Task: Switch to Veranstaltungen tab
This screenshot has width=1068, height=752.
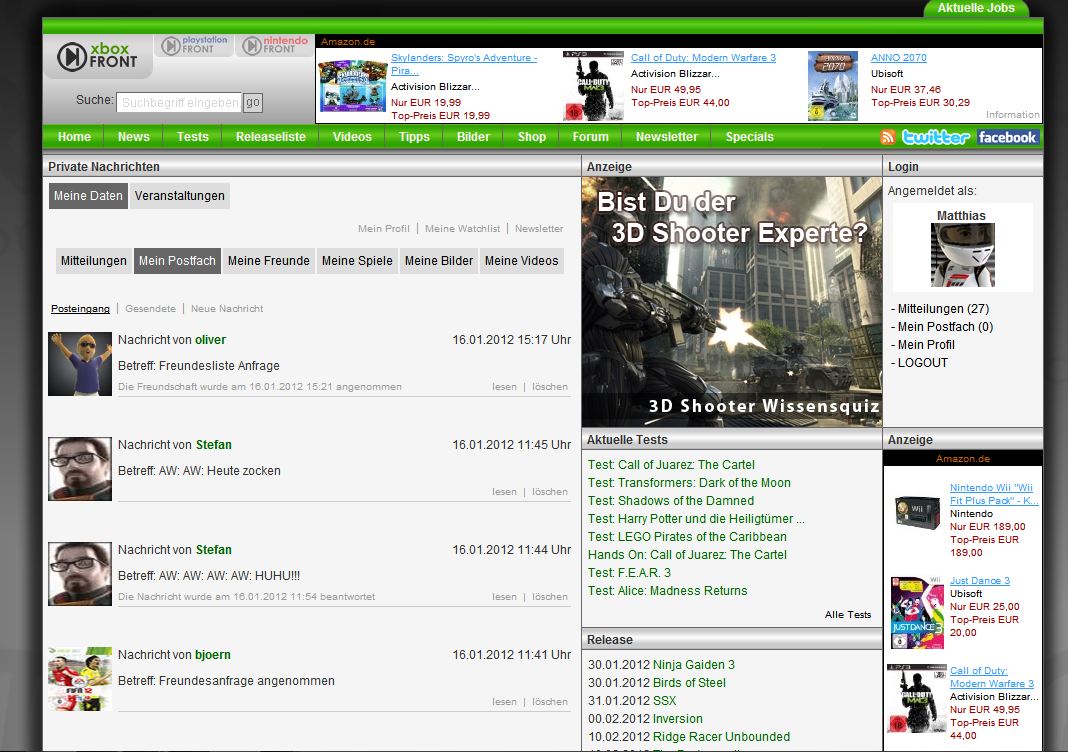Action: coord(179,196)
